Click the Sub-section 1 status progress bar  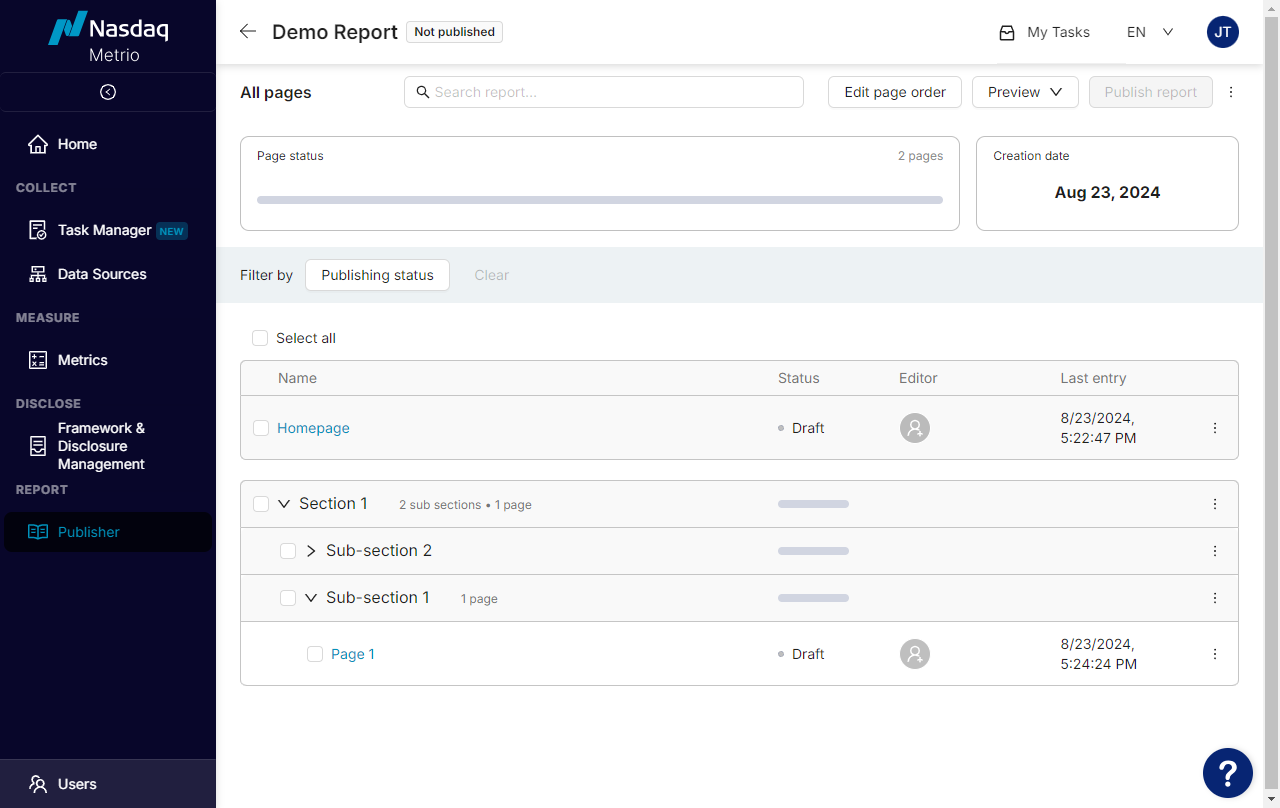pyautogui.click(x=813, y=598)
